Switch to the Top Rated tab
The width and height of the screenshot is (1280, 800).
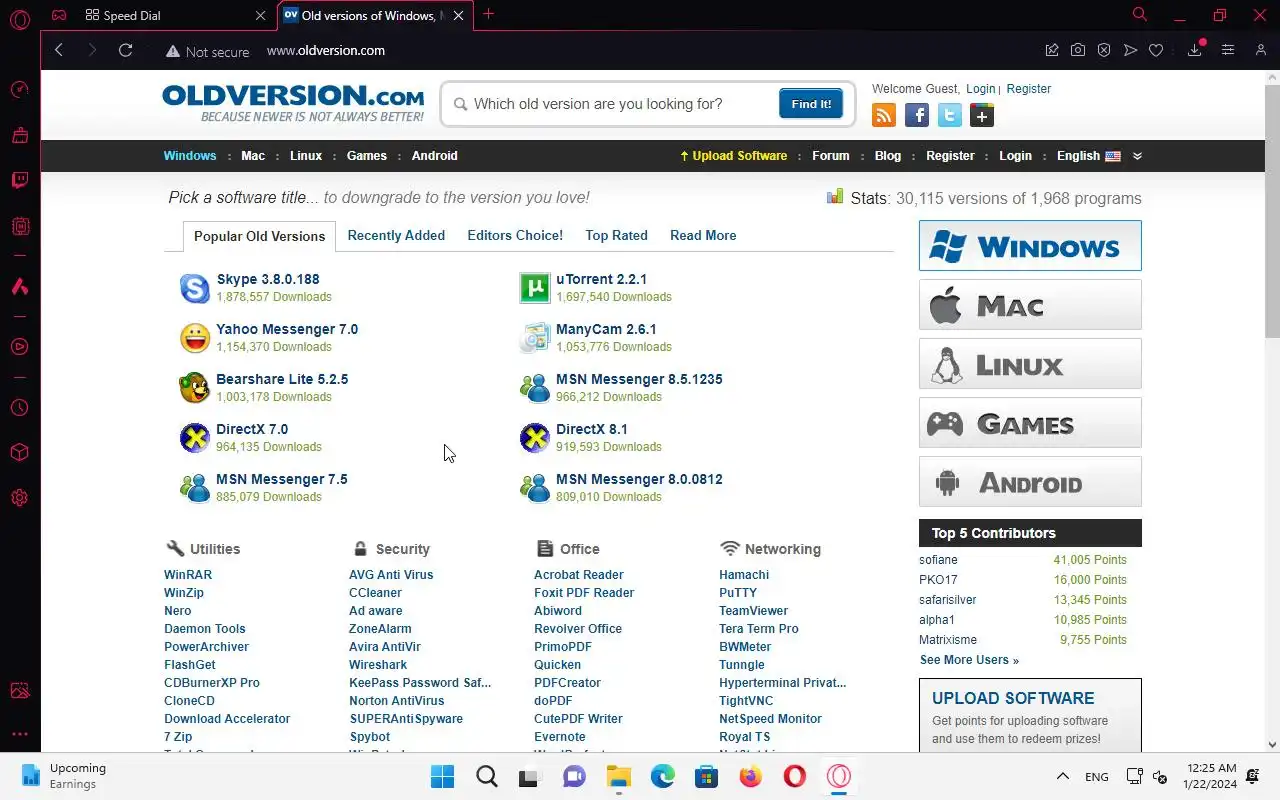pyautogui.click(x=616, y=235)
